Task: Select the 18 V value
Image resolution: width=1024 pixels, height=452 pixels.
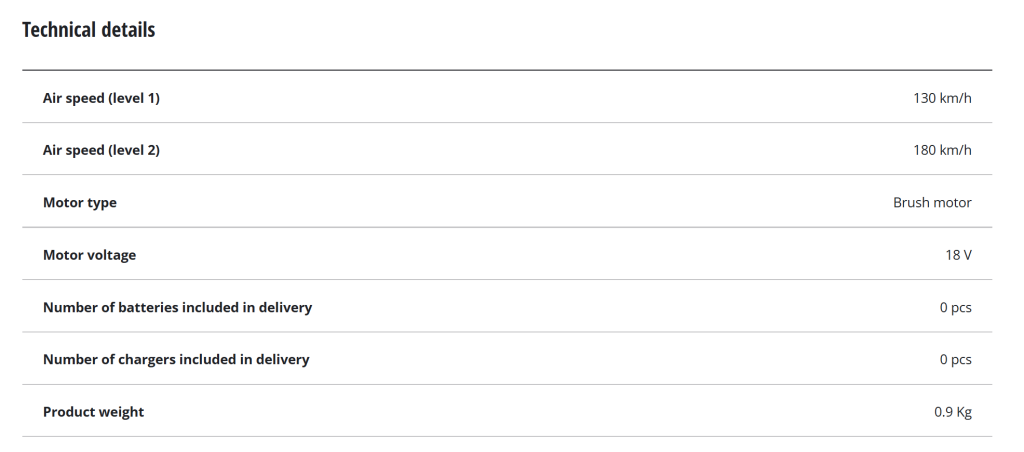Action: pyautogui.click(x=958, y=255)
